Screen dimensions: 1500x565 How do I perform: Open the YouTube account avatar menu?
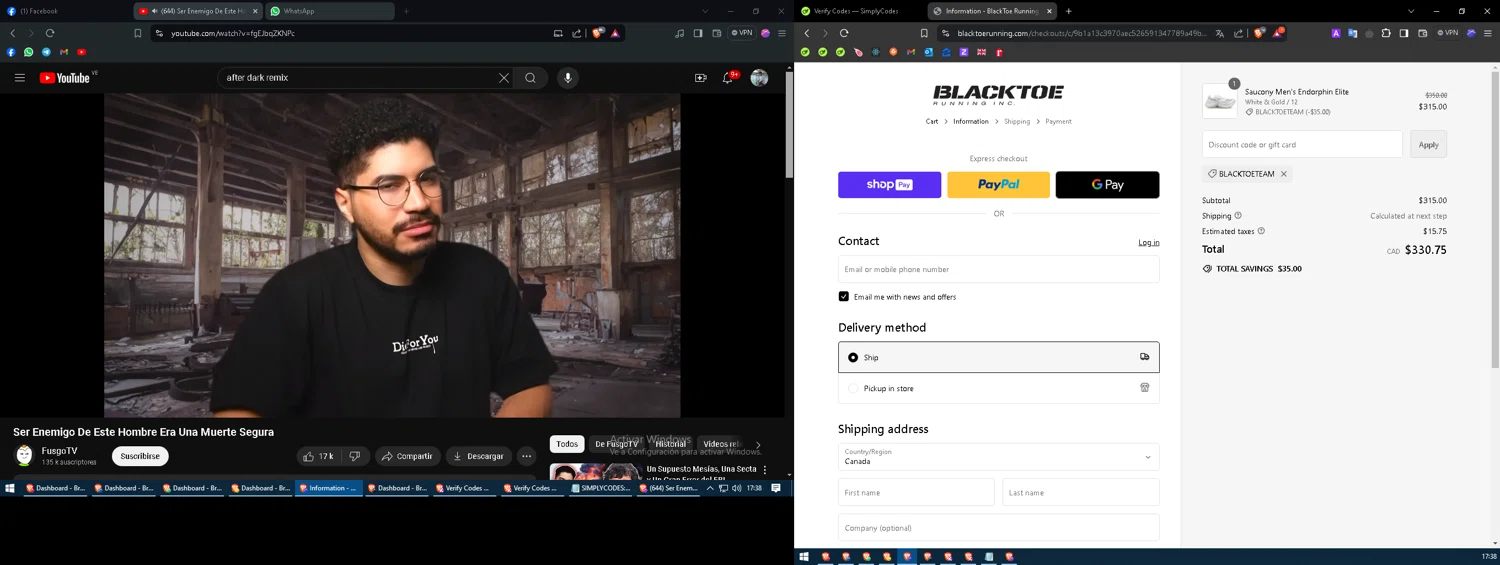click(759, 78)
